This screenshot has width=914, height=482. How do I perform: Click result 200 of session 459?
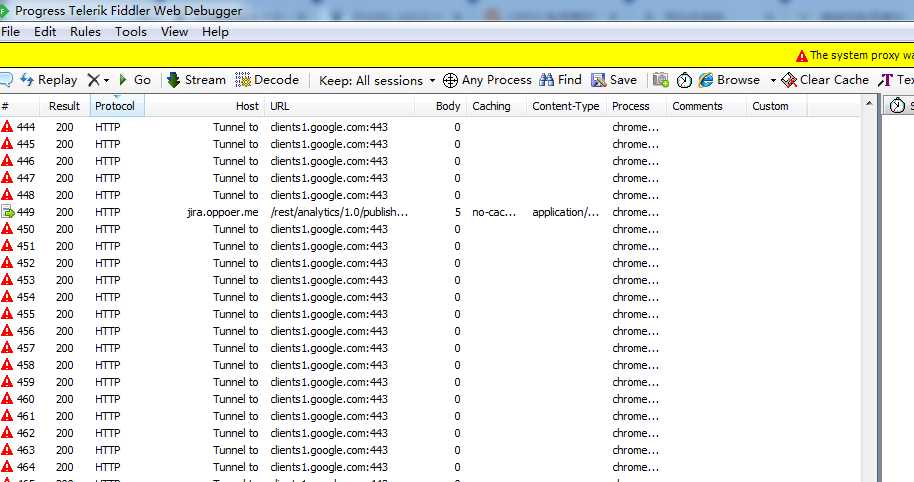point(65,382)
